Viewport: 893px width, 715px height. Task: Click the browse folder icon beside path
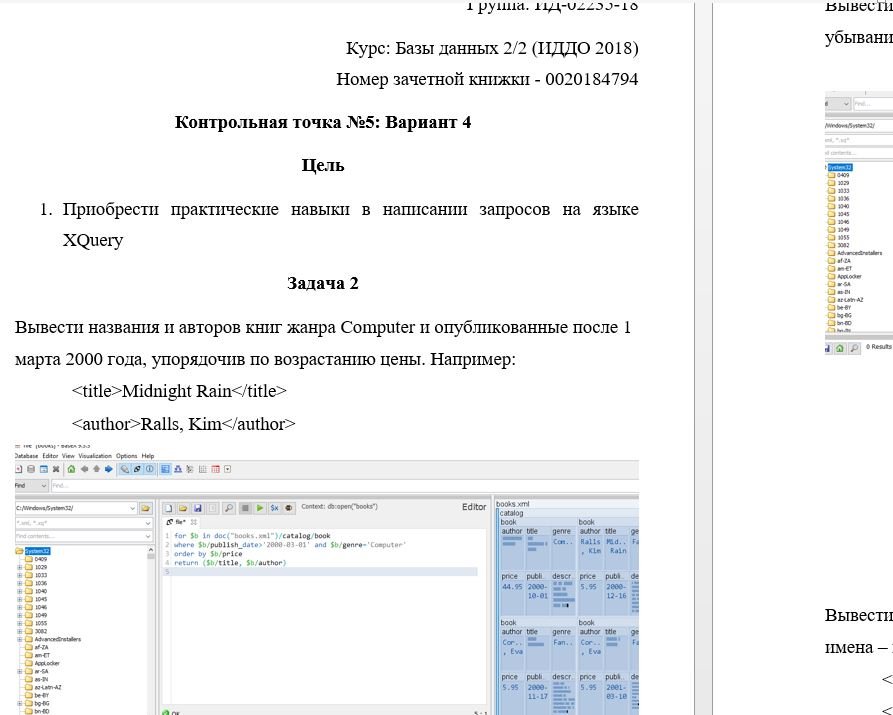[146, 508]
